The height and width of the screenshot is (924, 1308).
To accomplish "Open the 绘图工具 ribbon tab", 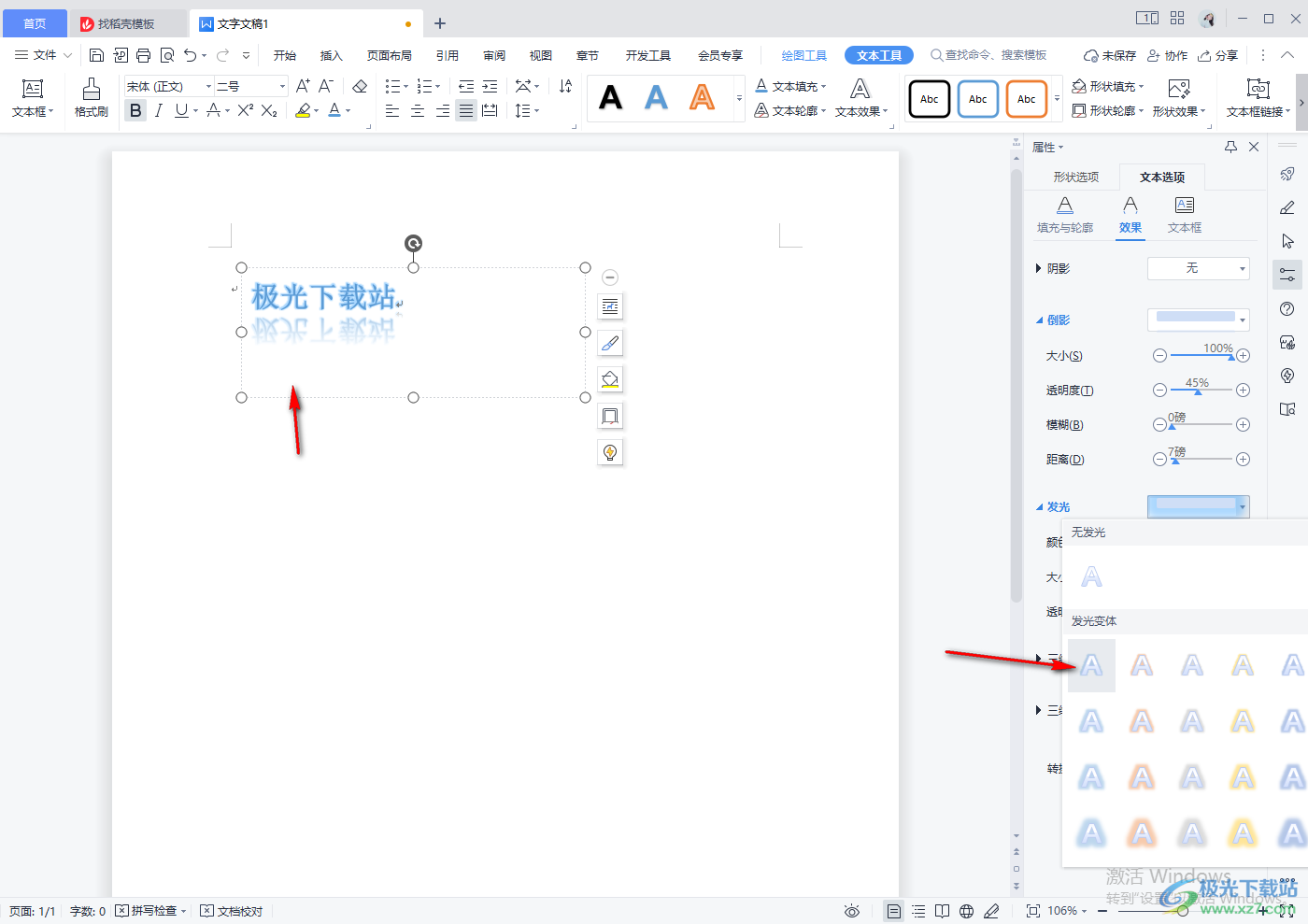I will [x=804, y=55].
